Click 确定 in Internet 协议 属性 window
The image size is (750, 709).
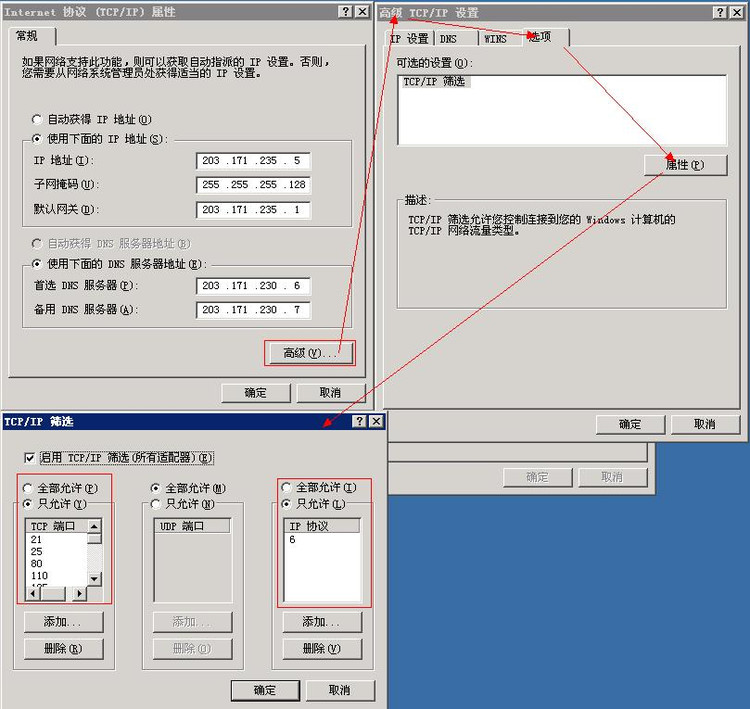pos(256,393)
